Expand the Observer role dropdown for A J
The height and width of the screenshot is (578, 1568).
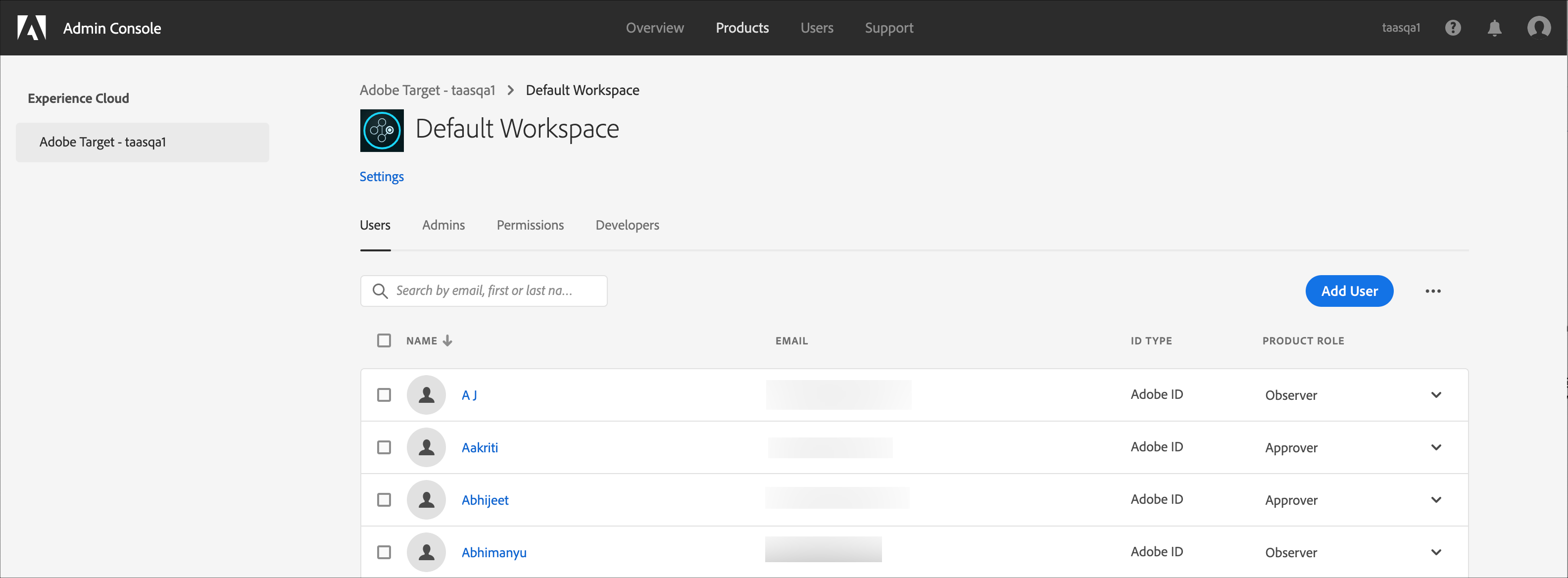point(1436,395)
